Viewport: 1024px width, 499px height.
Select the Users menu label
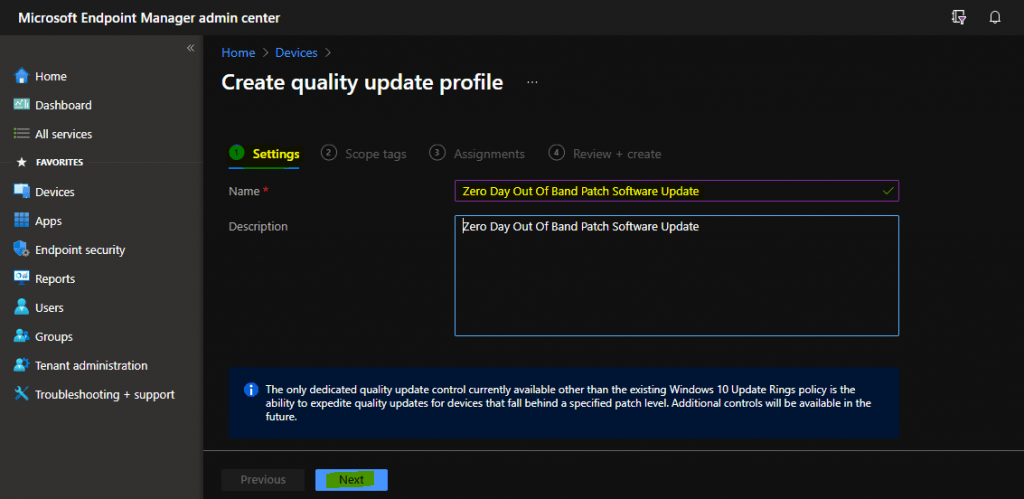[49, 308]
